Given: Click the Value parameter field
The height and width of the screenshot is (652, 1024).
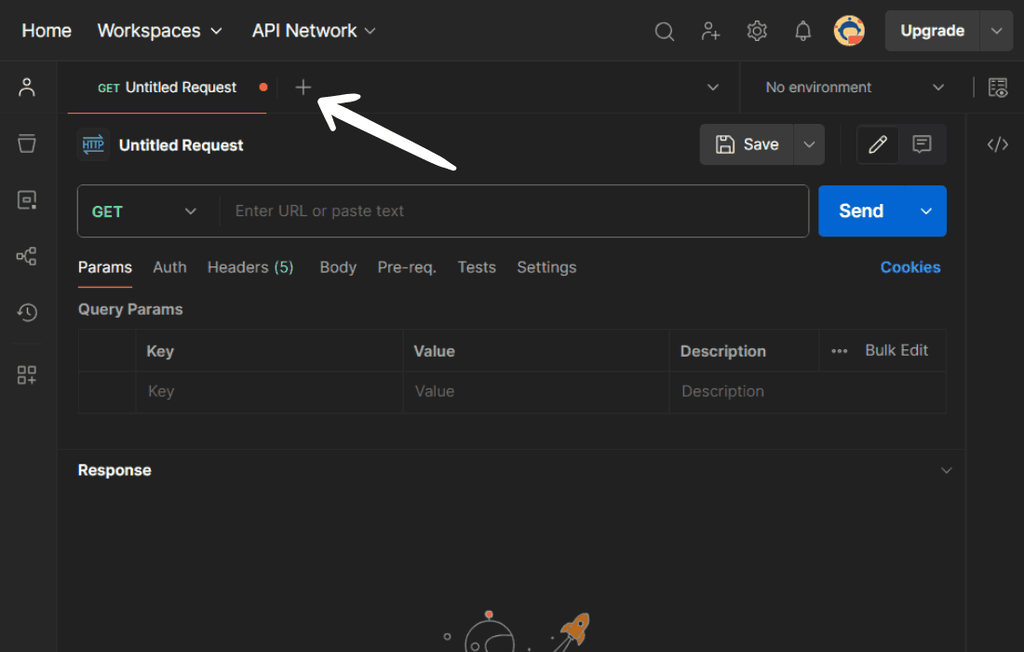Looking at the screenshot, I should coord(536,391).
